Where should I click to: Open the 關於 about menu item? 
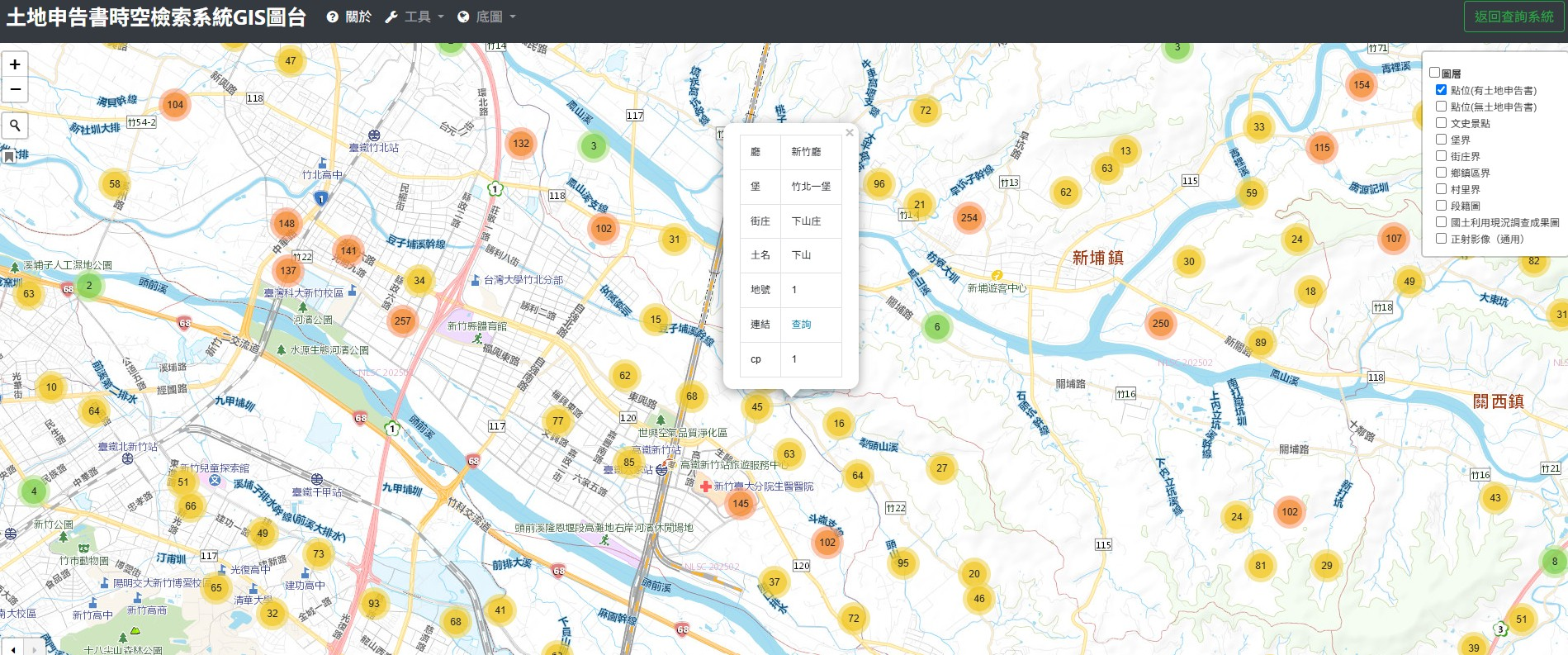349,17
